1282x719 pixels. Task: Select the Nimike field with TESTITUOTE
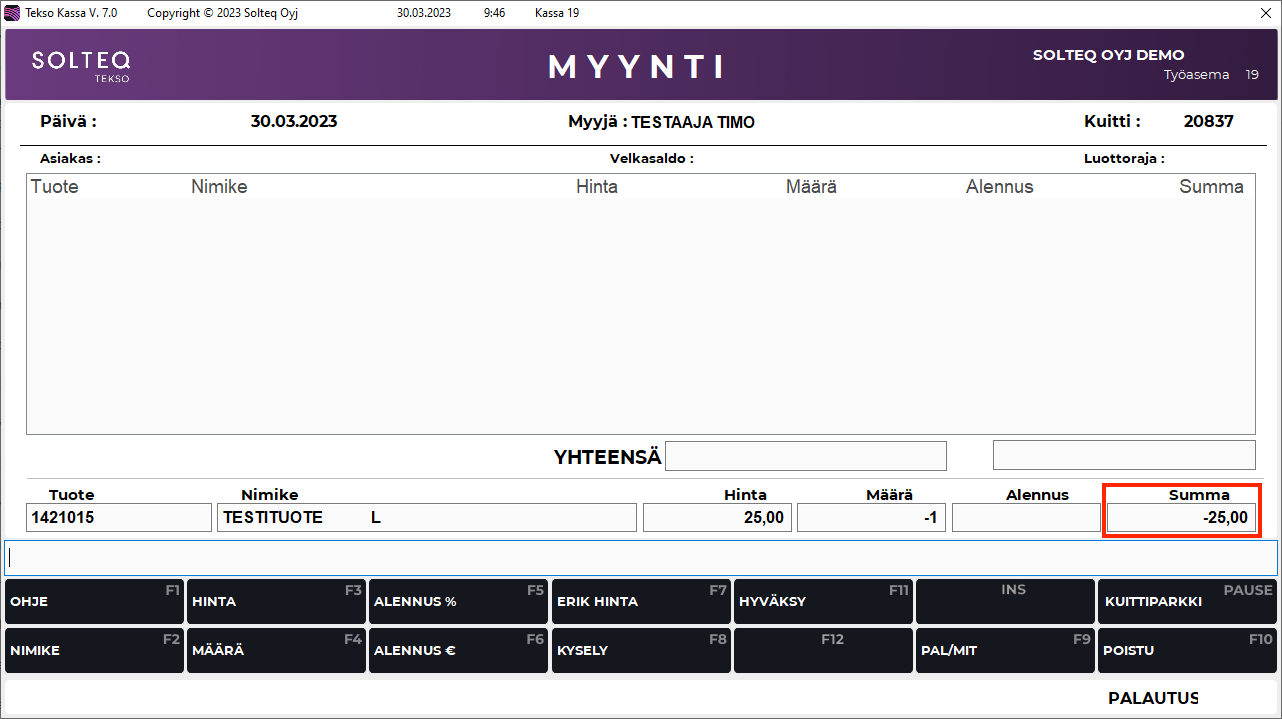coord(426,518)
